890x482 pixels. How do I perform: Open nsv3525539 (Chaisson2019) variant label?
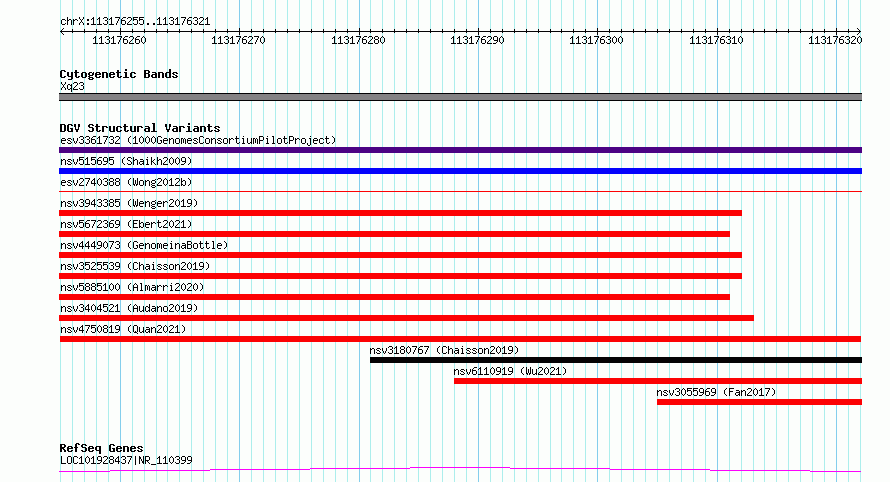pyautogui.click(x=135, y=266)
